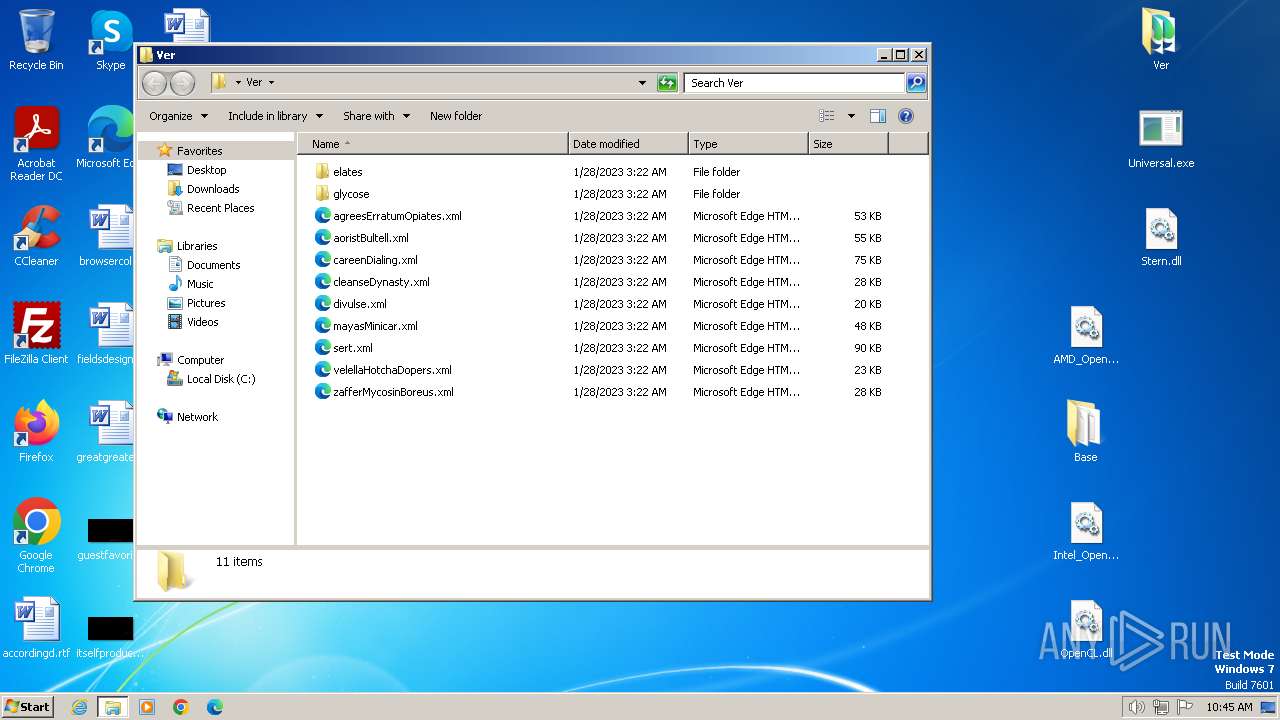Open address bar history dropdown
The width and height of the screenshot is (1280, 720).
click(x=642, y=83)
